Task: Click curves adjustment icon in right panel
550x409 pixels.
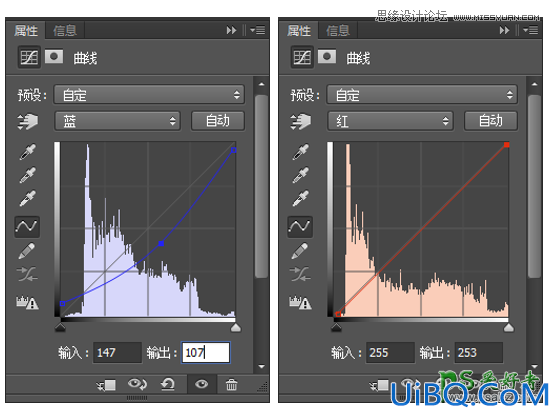Action: pyautogui.click(x=302, y=57)
